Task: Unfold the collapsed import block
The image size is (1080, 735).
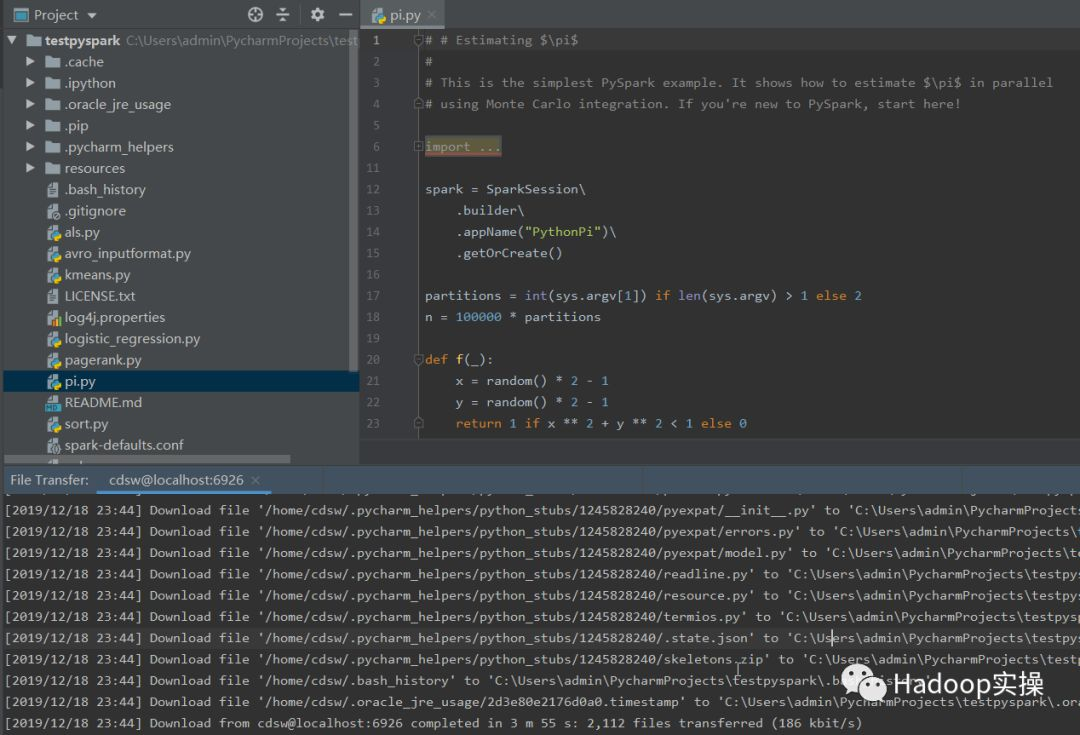Action: coord(419,147)
